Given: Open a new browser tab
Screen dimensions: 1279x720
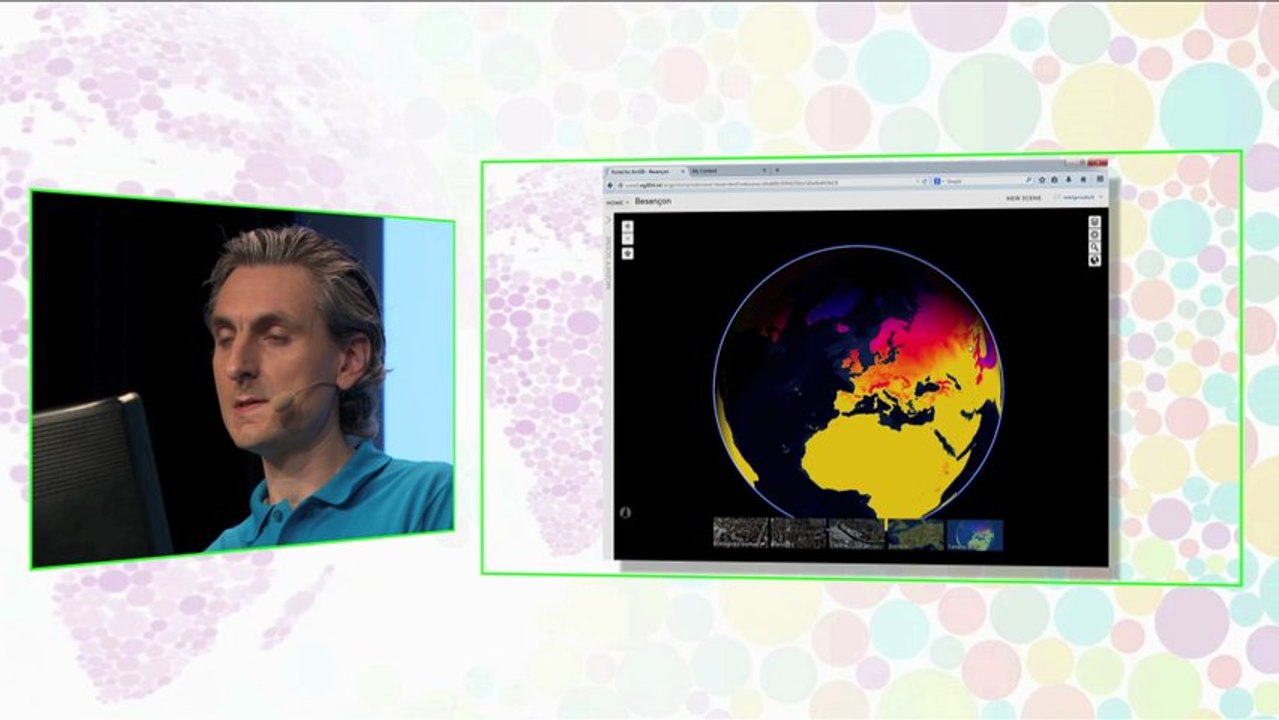Looking at the screenshot, I should [x=777, y=171].
